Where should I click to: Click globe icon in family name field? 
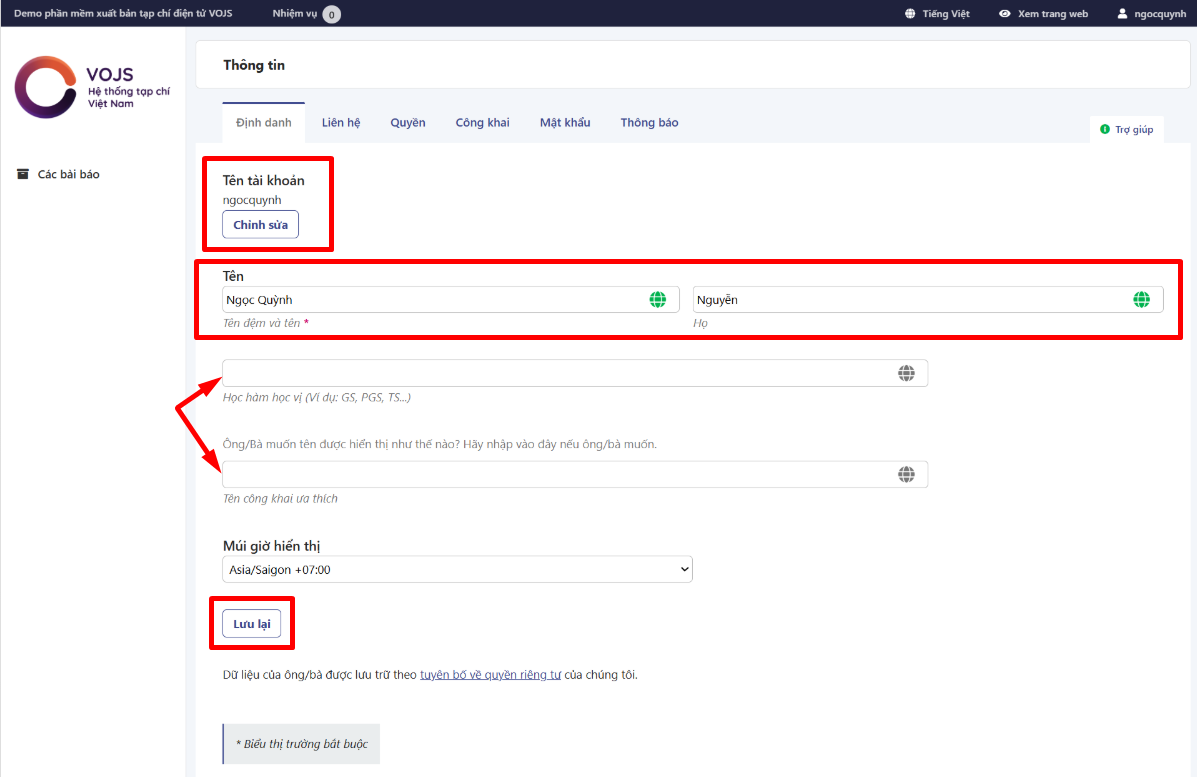(x=1141, y=300)
